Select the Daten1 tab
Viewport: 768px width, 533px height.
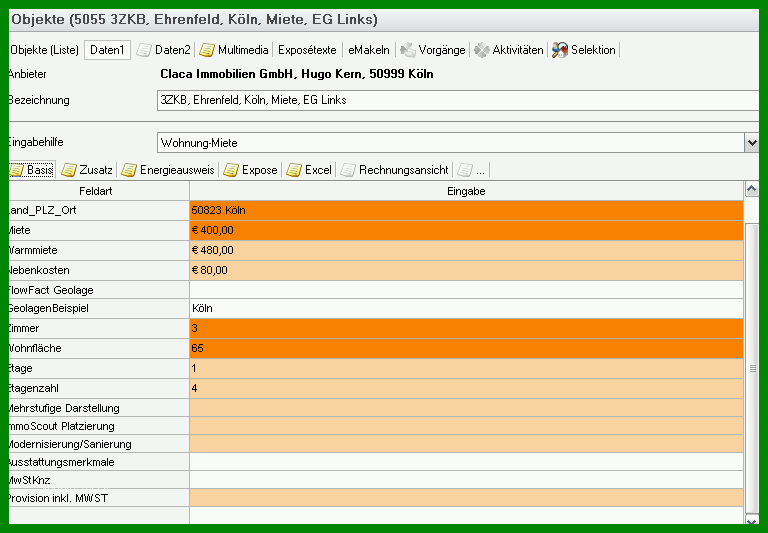pyautogui.click(x=107, y=50)
